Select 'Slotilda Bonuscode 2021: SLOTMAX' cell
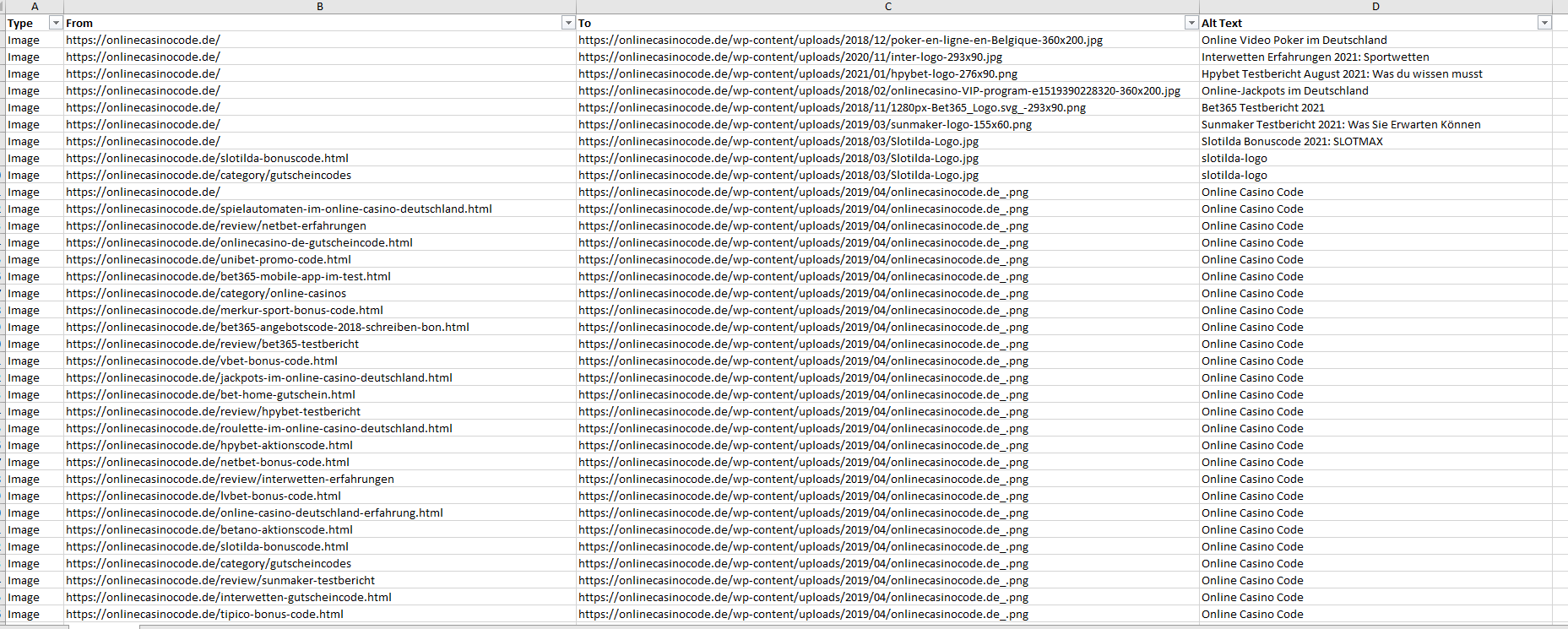Image resolution: width=1568 pixels, height=629 pixels. click(x=1292, y=141)
